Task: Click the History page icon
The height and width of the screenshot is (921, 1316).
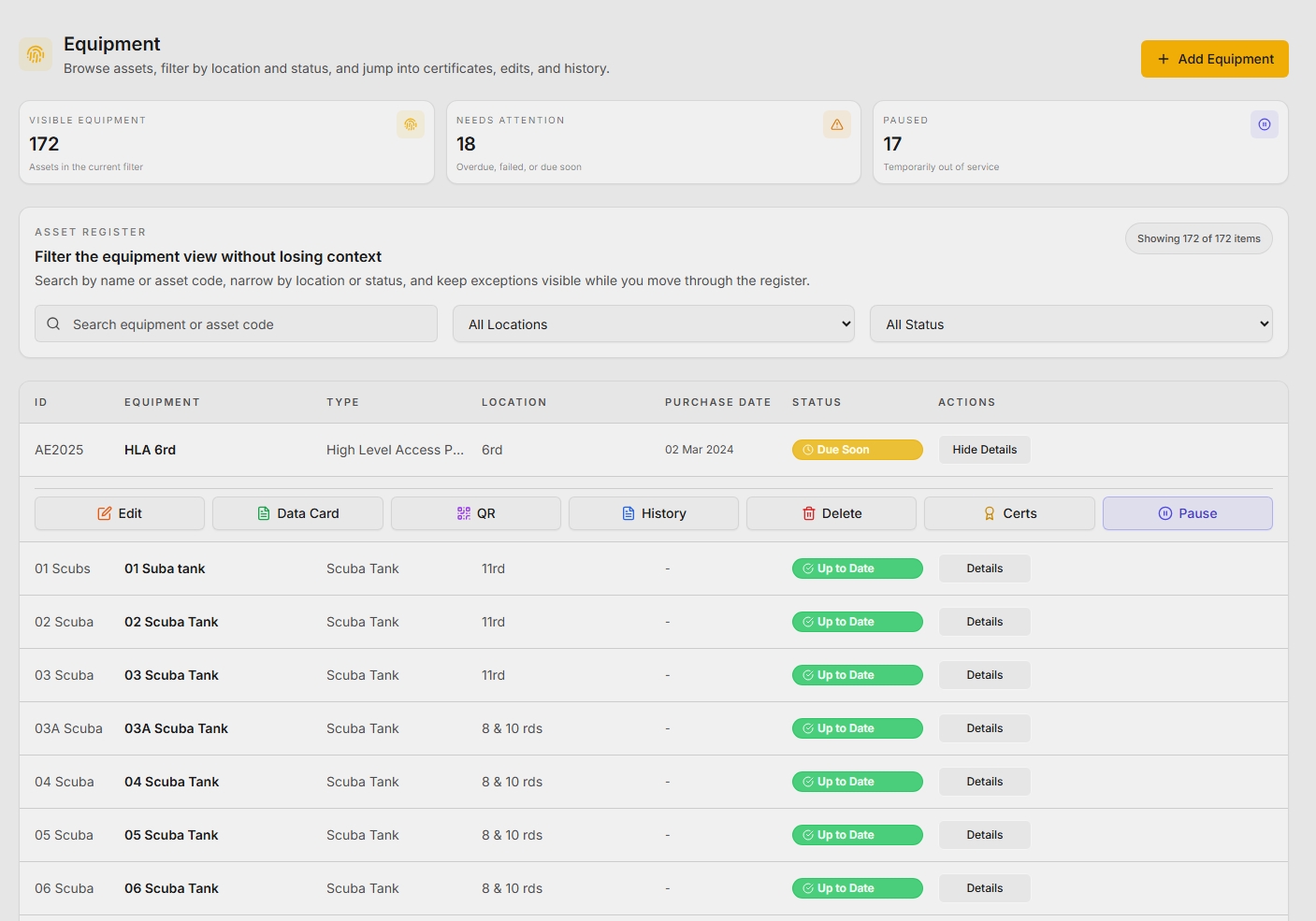Action: 629,513
